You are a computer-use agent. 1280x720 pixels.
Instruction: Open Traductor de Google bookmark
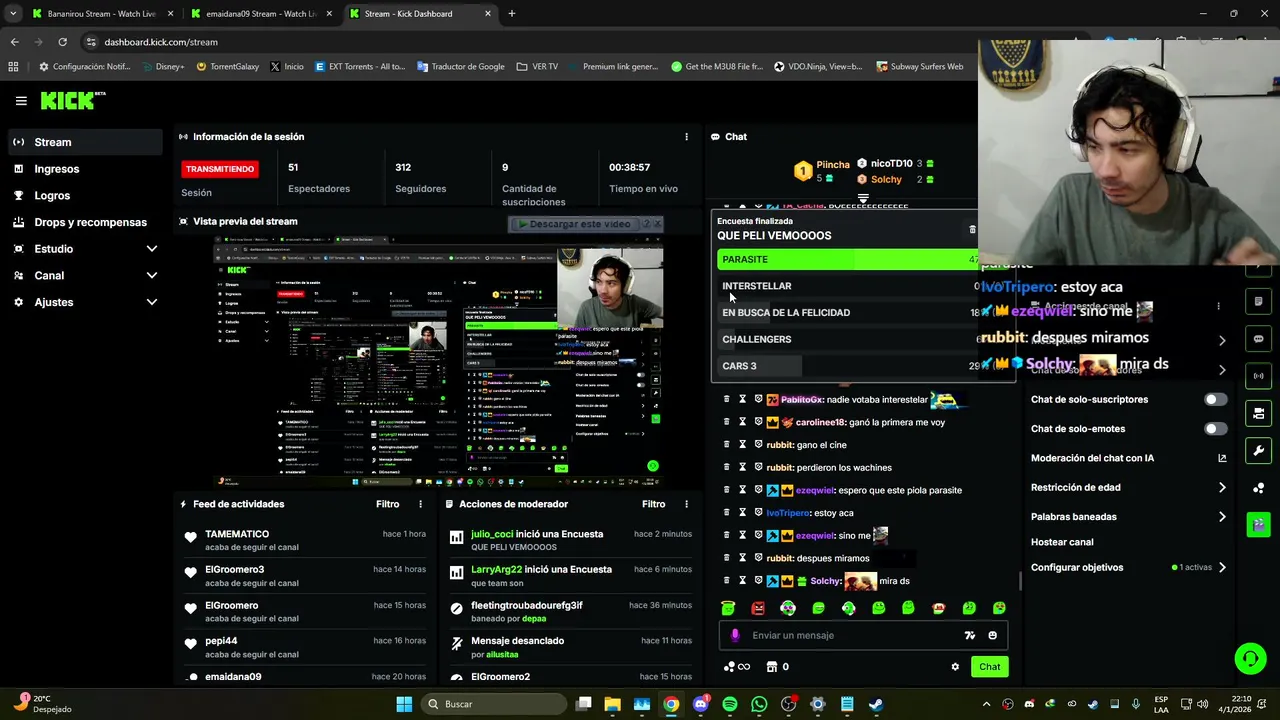coord(460,67)
